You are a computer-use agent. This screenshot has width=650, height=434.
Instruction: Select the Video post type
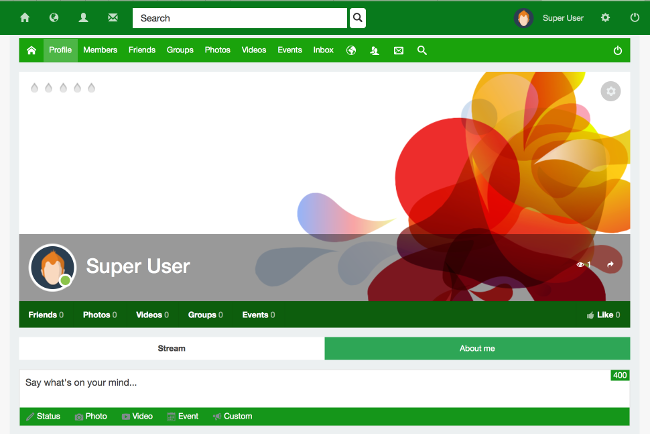138,416
